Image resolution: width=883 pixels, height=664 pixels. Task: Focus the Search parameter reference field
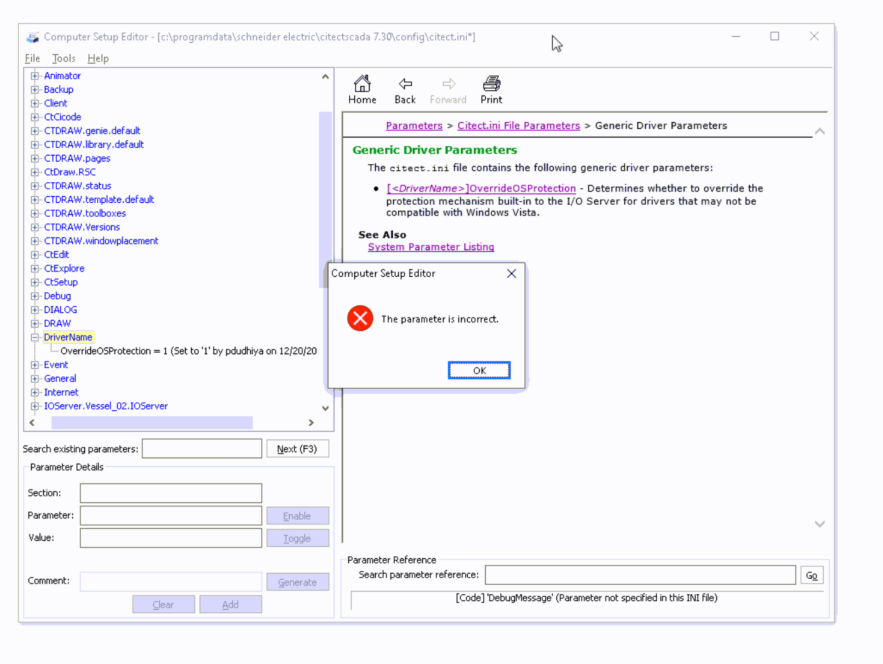(640, 575)
